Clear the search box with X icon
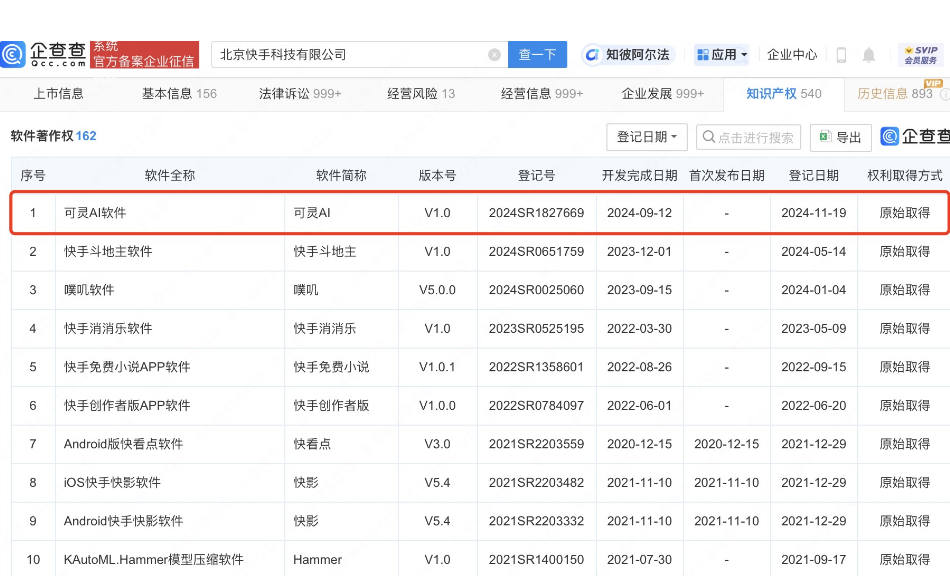 click(x=494, y=55)
